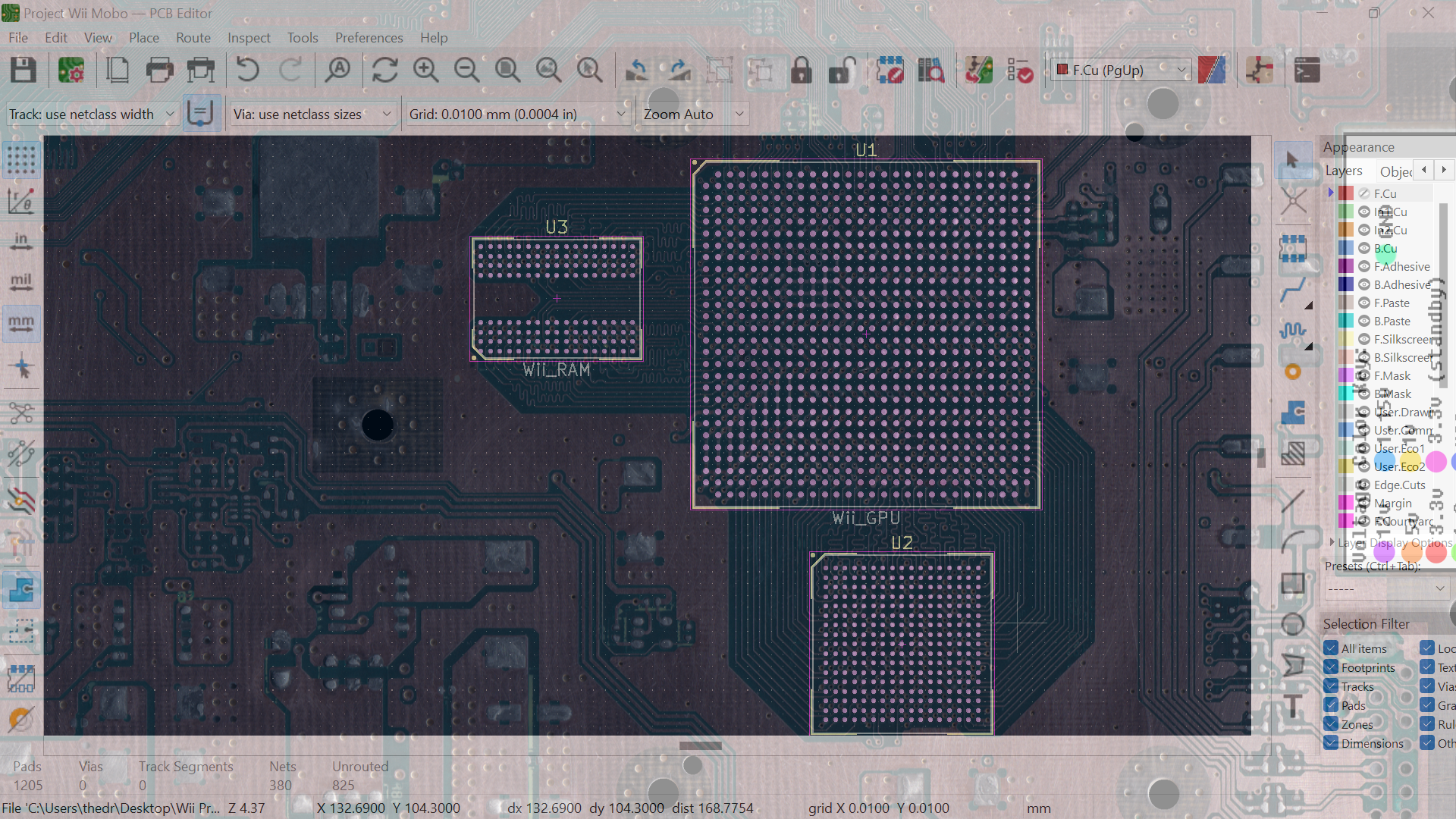Image resolution: width=1456 pixels, height=819 pixels.
Task: Click the Plot icon
Action: [201, 70]
